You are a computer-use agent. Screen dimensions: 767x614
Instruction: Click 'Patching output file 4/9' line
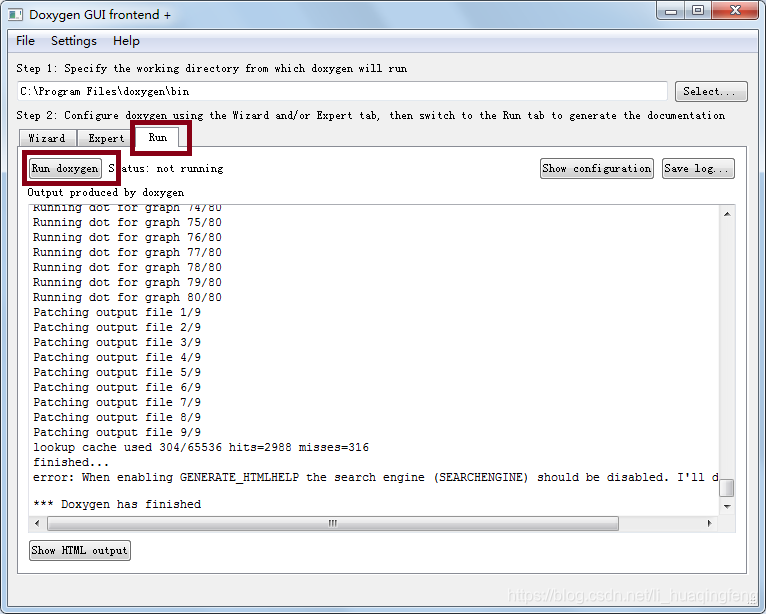(117, 358)
